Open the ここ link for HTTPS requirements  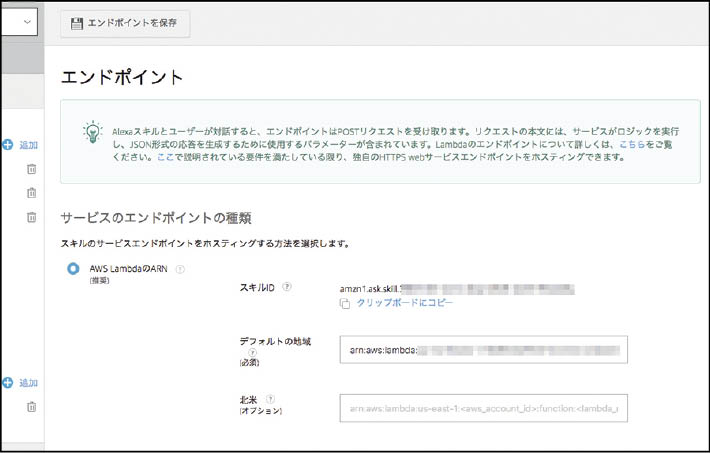tap(165, 157)
